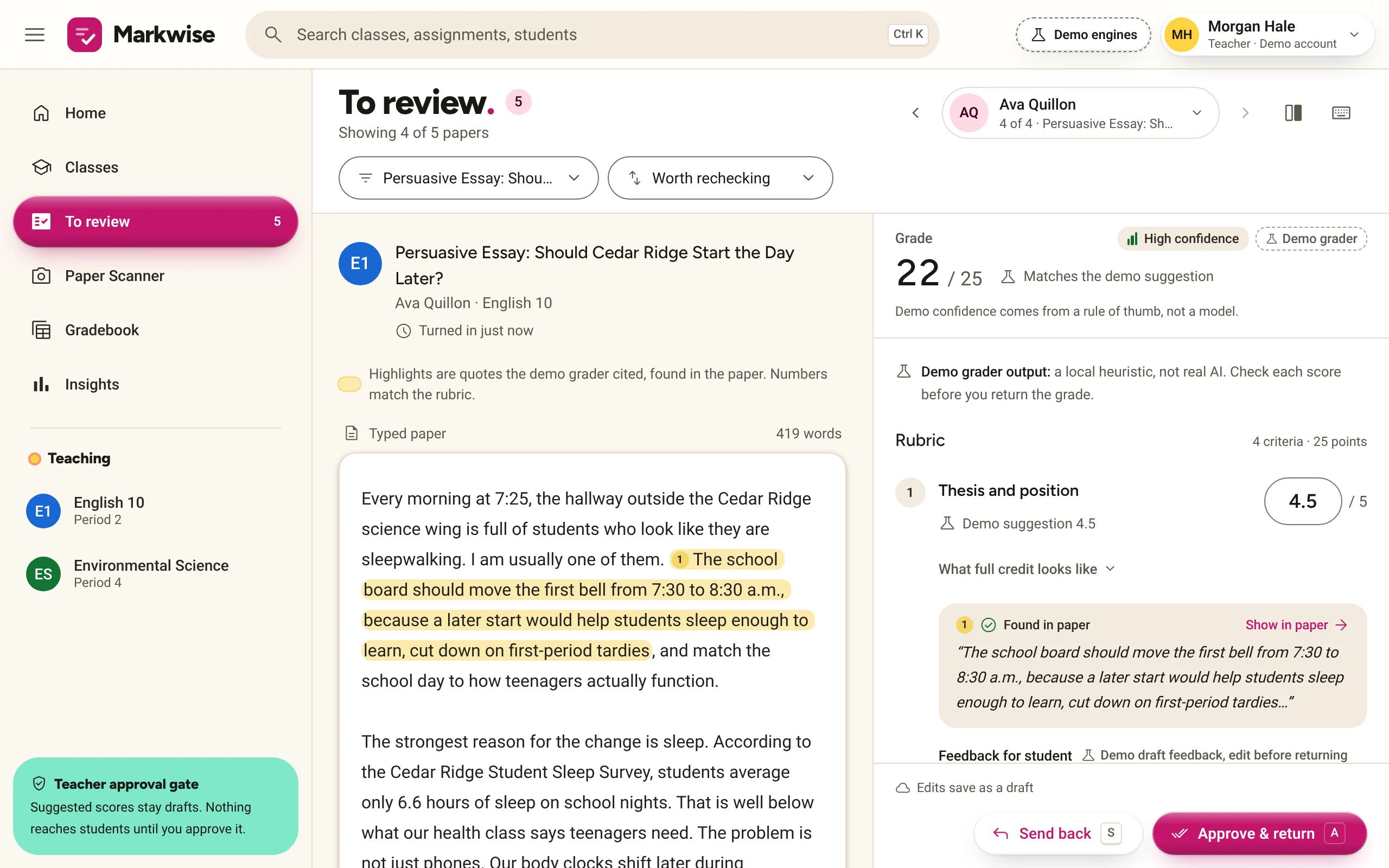The width and height of the screenshot is (1389, 868).
Task: Click the "419 words" count
Action: tap(809, 433)
